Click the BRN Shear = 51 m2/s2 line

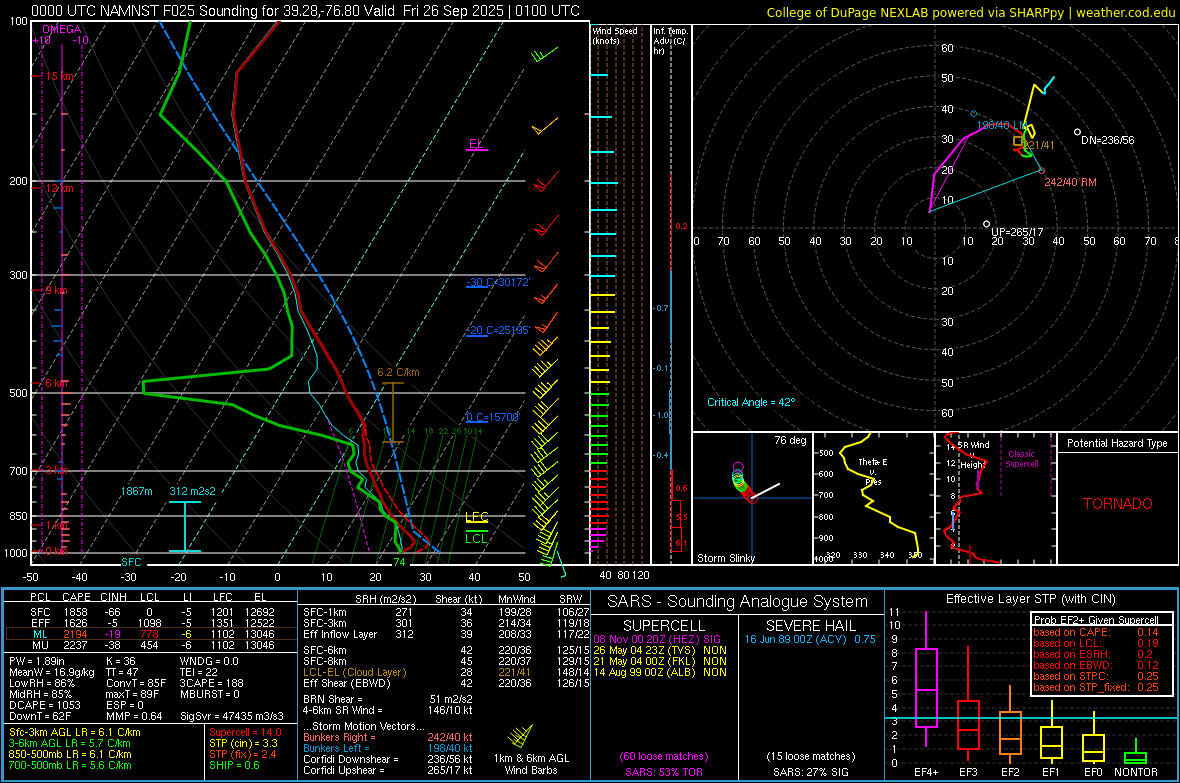point(388,699)
